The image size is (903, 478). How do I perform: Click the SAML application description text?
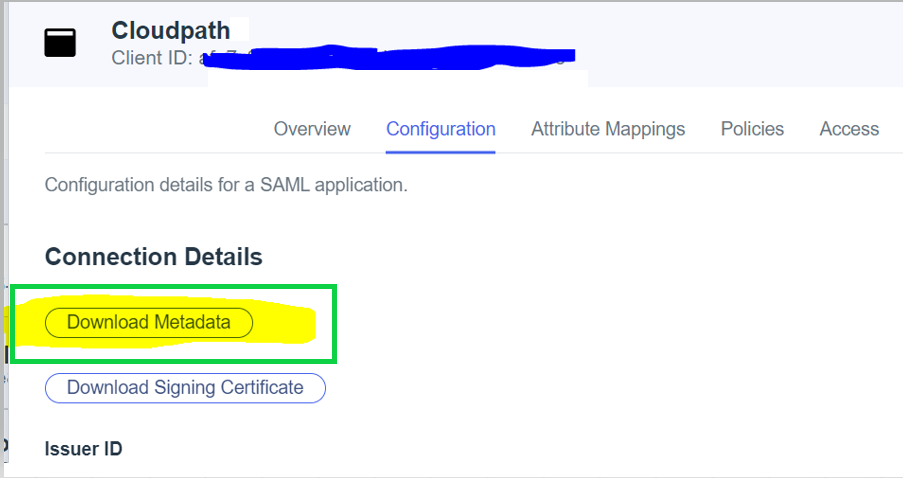[x=226, y=185]
